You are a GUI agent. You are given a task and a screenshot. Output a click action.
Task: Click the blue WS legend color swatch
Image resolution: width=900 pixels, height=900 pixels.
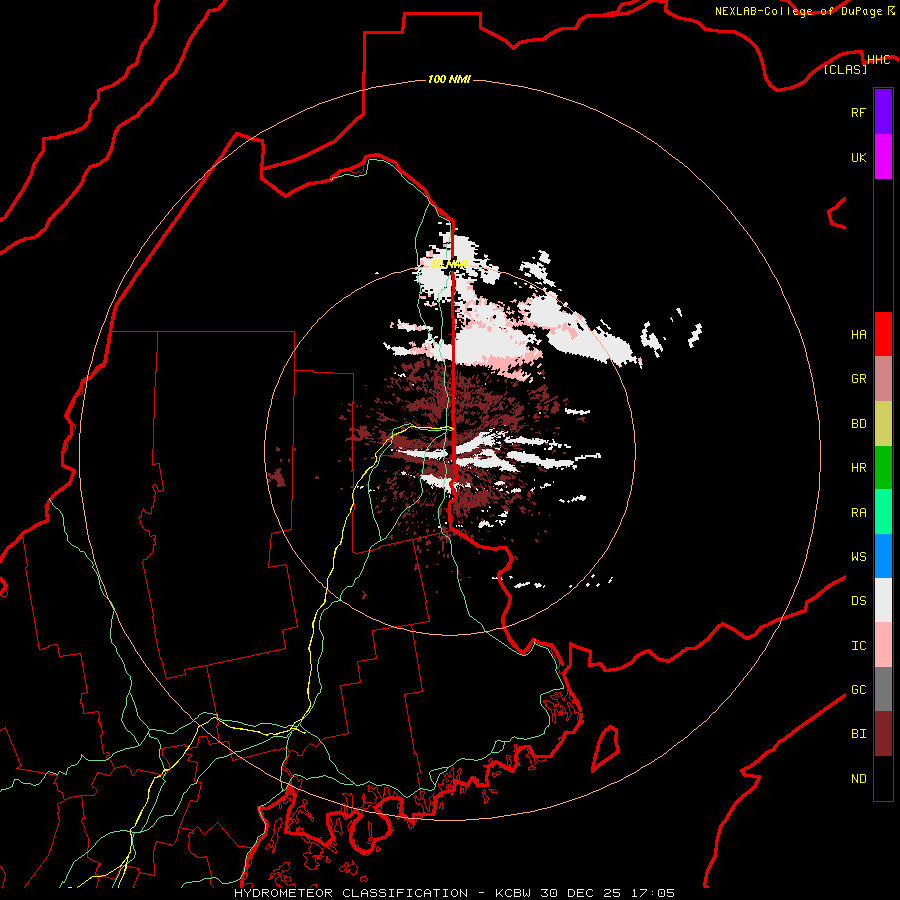[883, 556]
